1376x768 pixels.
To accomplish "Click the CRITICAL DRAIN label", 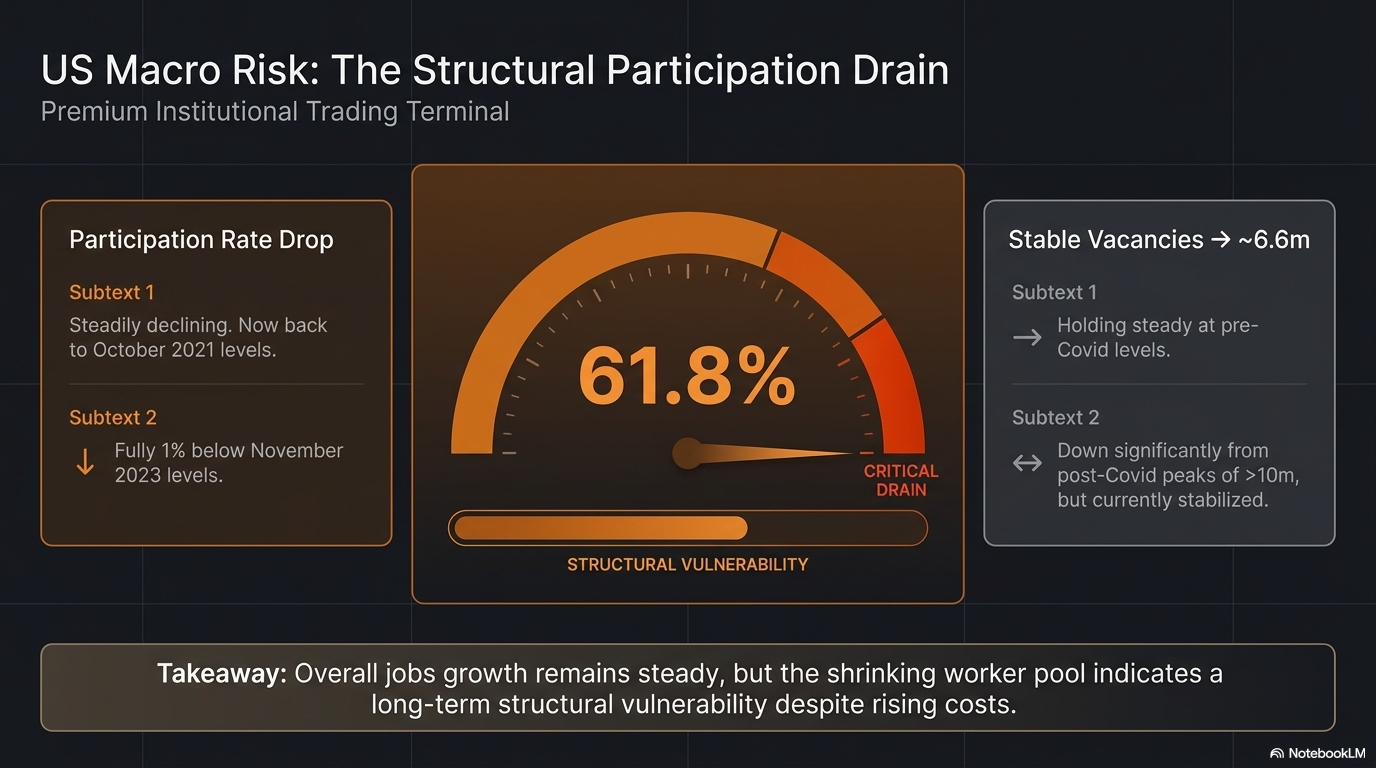I will click(901, 480).
